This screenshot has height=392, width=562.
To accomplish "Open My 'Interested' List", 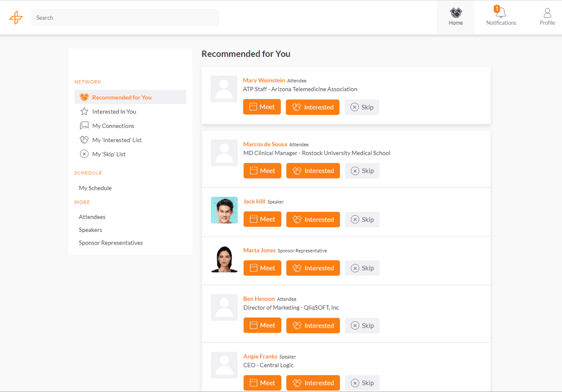I will [x=110, y=140].
